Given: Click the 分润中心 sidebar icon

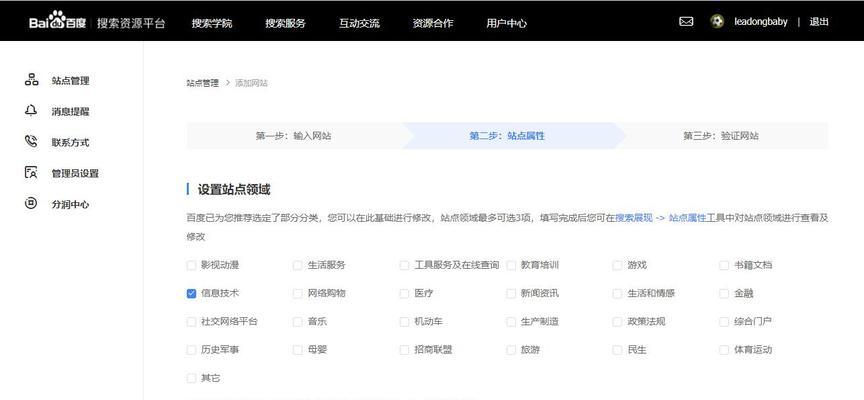Looking at the screenshot, I should (x=31, y=204).
